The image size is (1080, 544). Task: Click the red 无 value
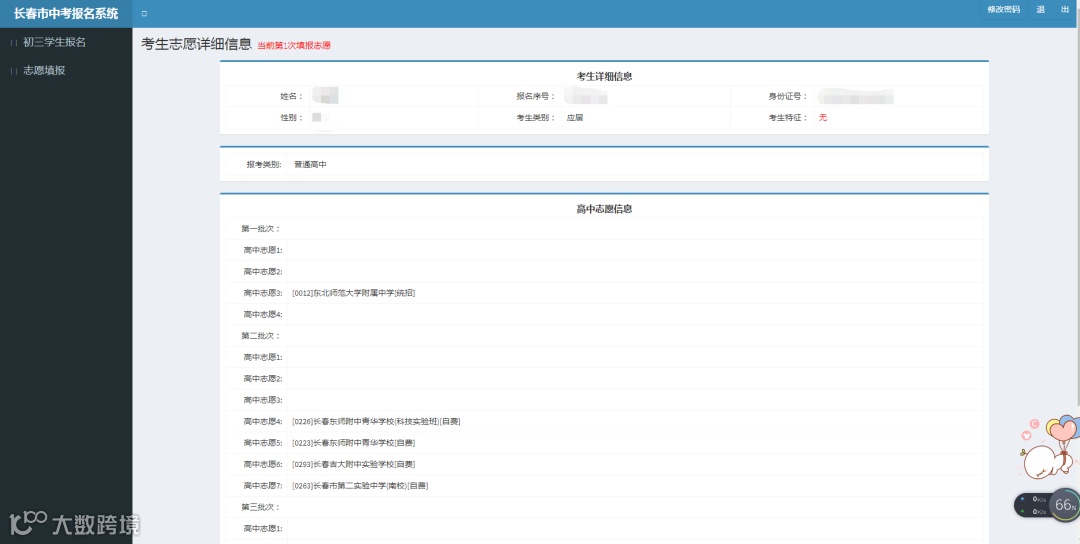822,118
